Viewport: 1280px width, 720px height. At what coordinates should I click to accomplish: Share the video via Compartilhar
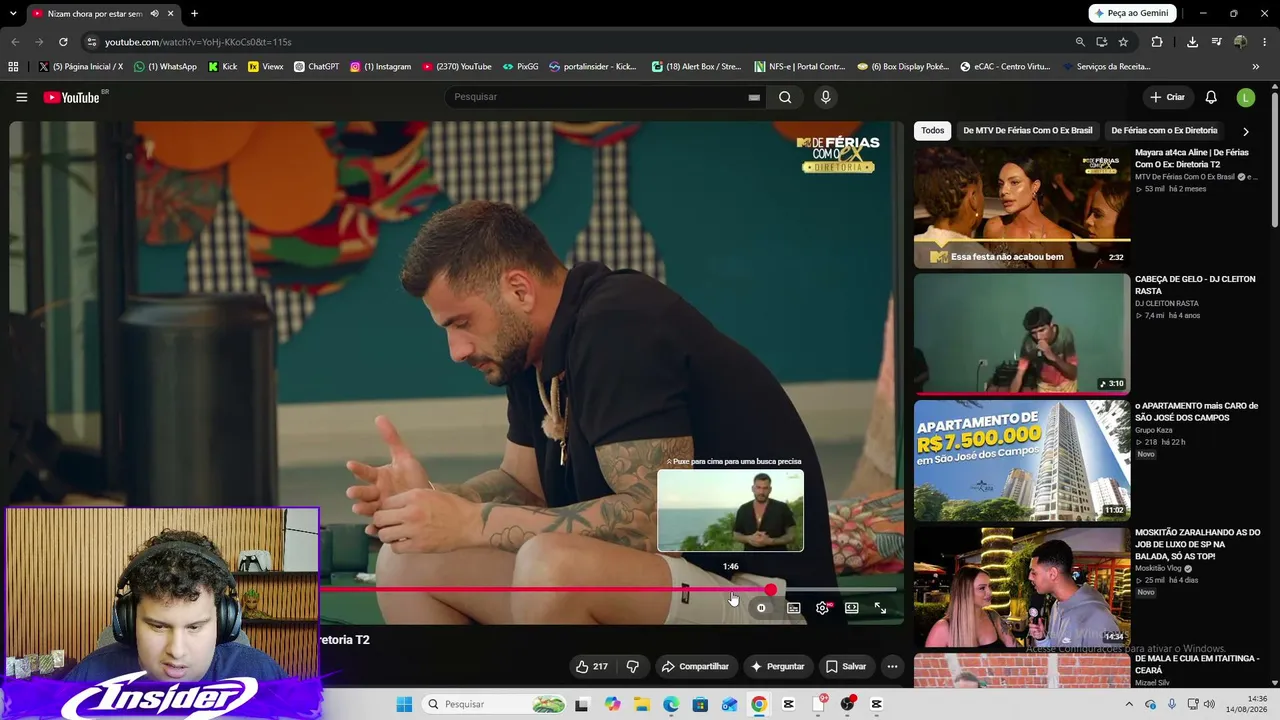coord(696,666)
